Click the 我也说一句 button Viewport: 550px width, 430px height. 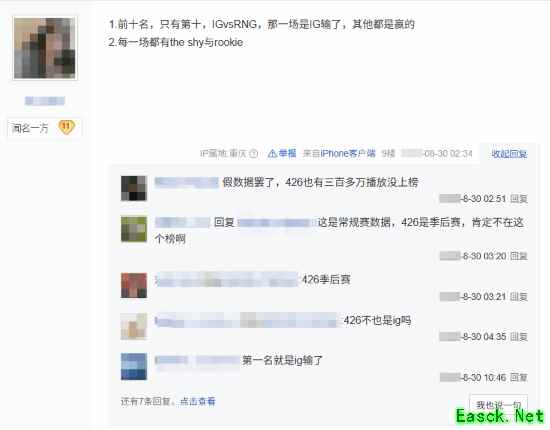click(498, 405)
